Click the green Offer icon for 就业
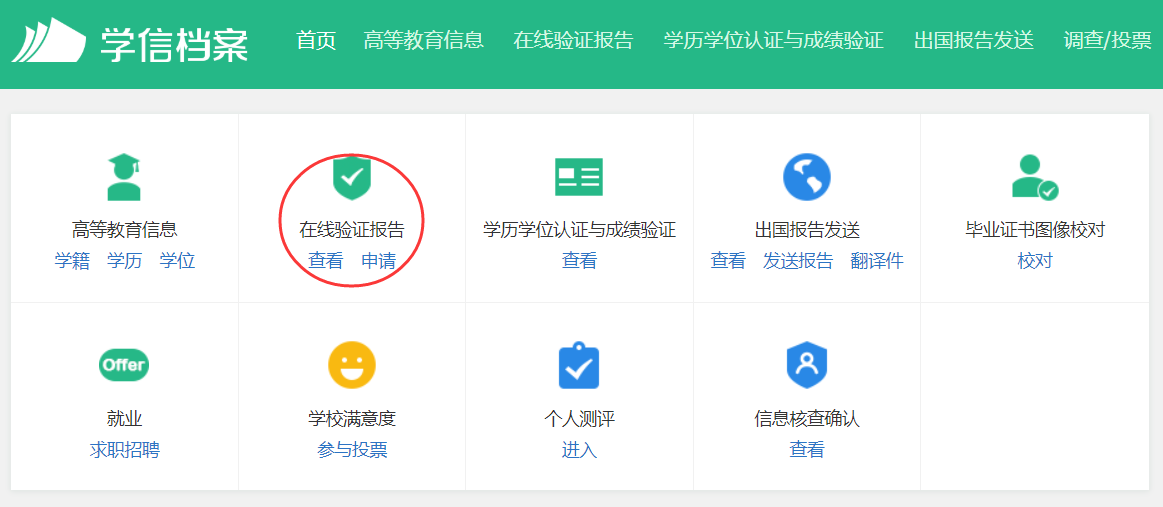 click(x=124, y=365)
